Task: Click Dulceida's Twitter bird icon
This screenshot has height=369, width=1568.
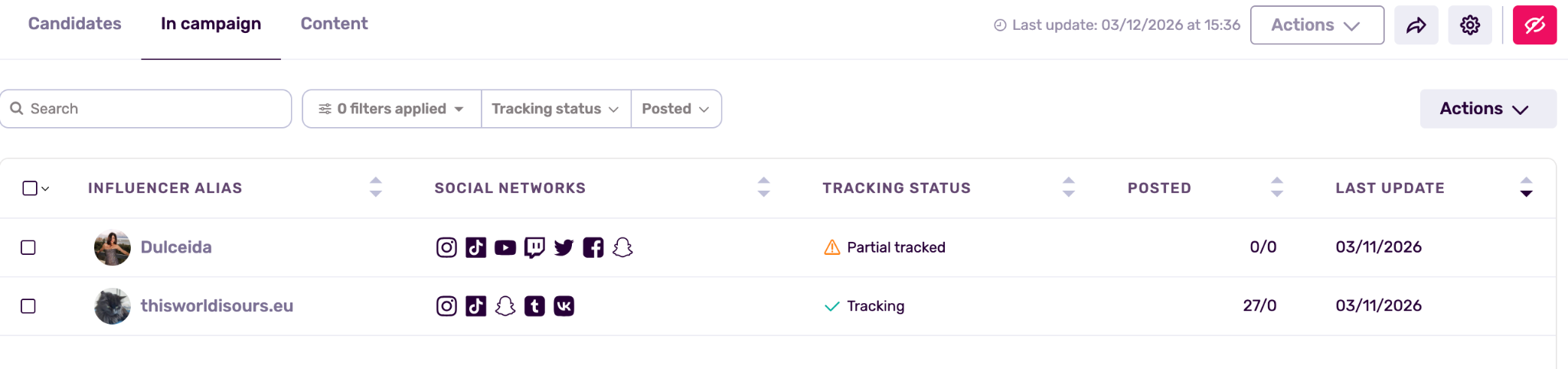Action: [563, 247]
